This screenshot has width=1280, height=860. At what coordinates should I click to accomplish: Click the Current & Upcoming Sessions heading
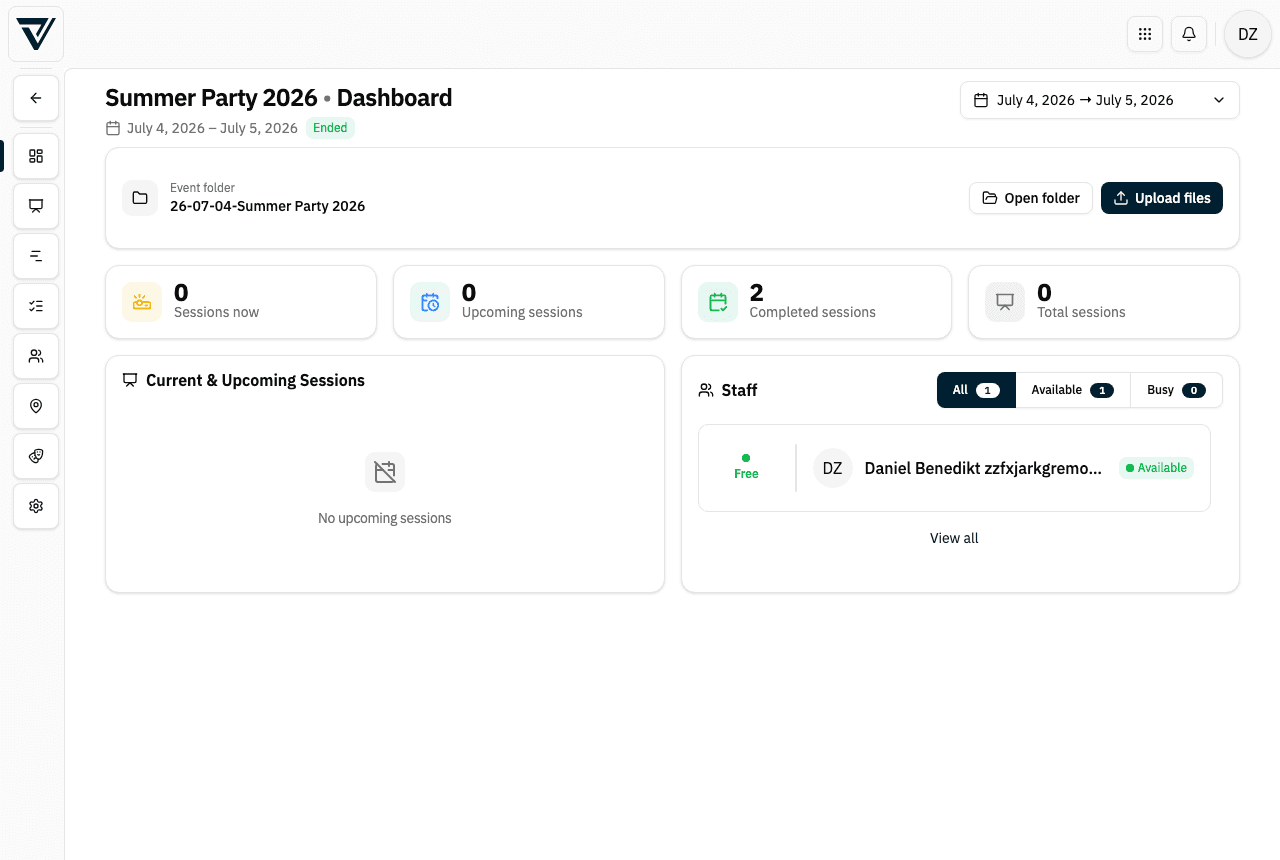click(x=255, y=380)
